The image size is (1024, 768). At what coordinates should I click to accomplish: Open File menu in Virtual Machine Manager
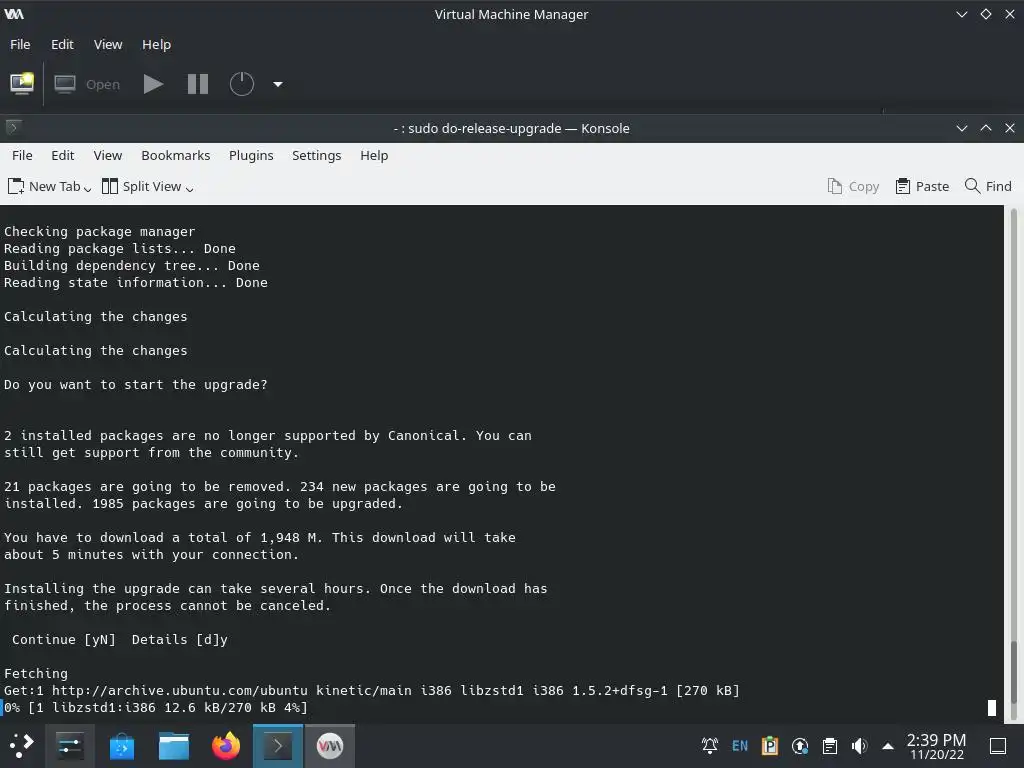tap(20, 44)
